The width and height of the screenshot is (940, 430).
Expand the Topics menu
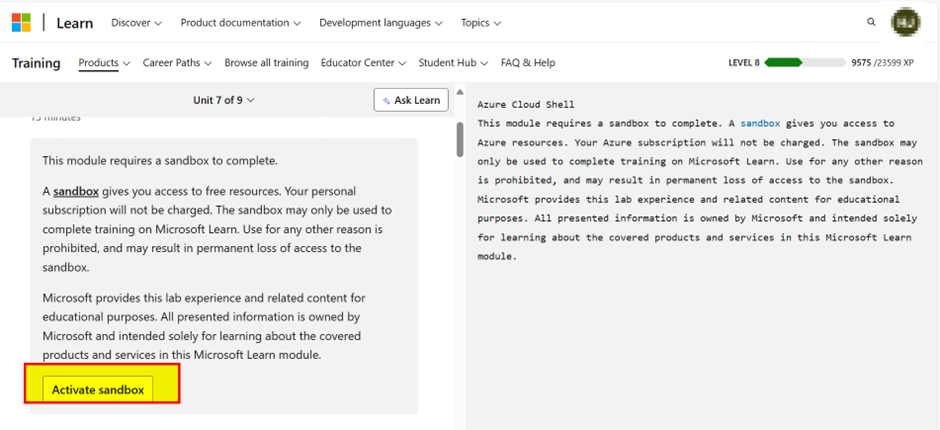pos(481,23)
